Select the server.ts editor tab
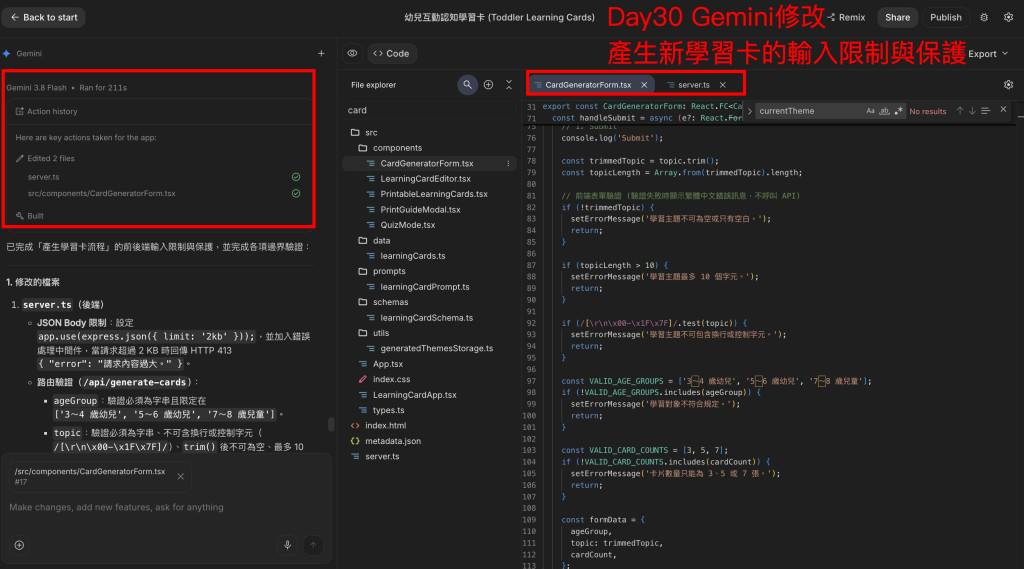Image resolution: width=1024 pixels, height=569 pixels. click(694, 85)
